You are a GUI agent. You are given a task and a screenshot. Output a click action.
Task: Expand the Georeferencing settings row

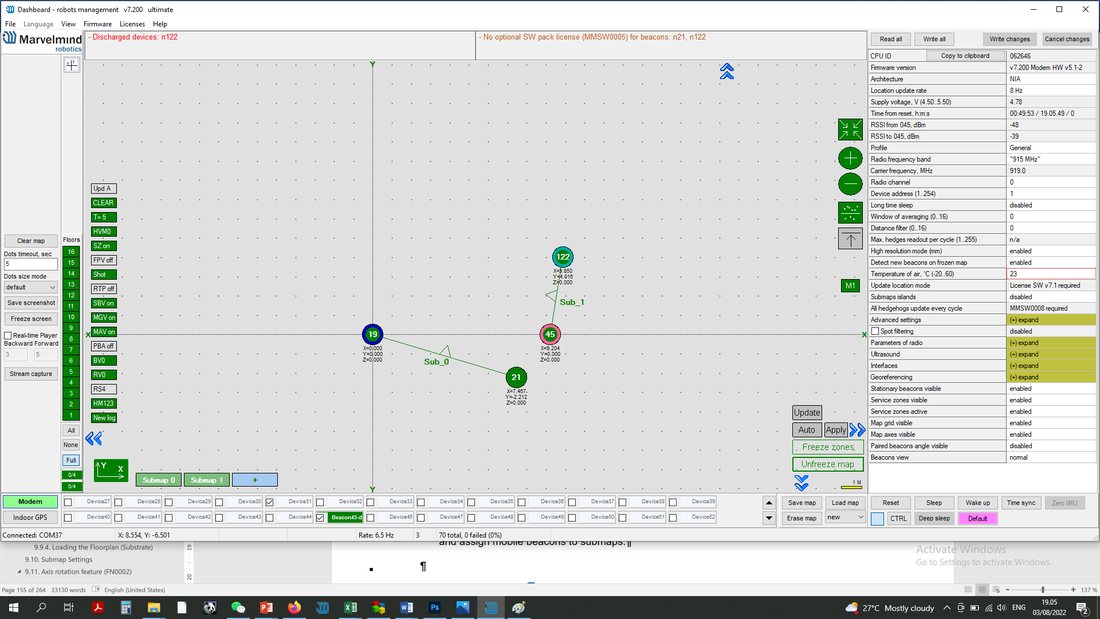(1051, 378)
